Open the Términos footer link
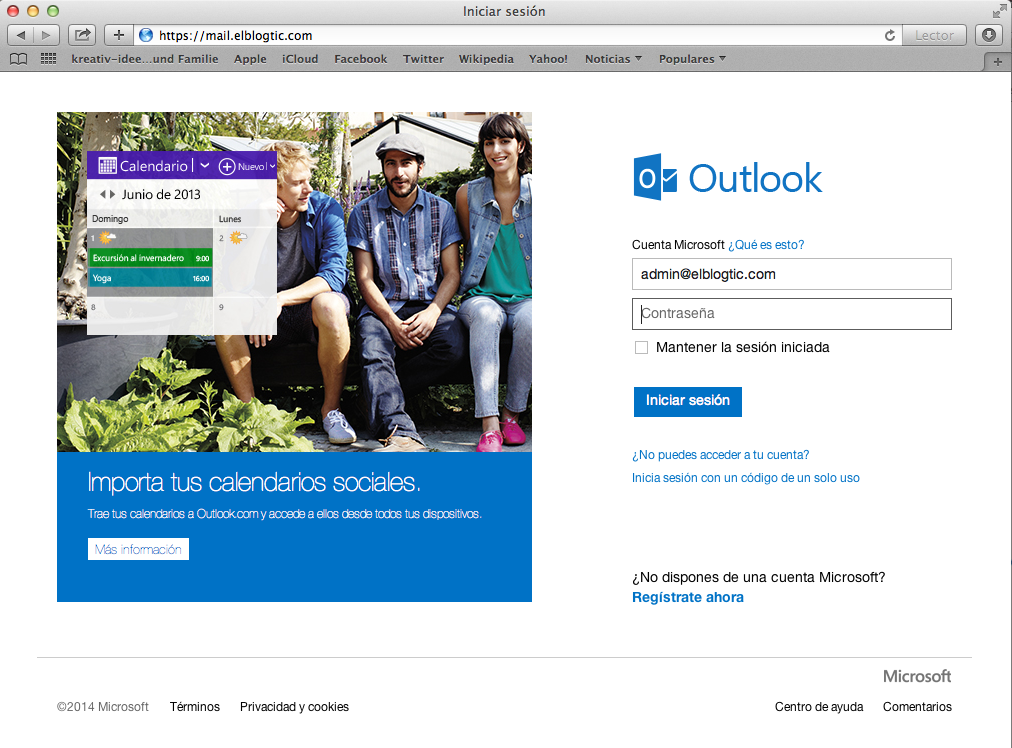The image size is (1012, 748). pos(195,707)
